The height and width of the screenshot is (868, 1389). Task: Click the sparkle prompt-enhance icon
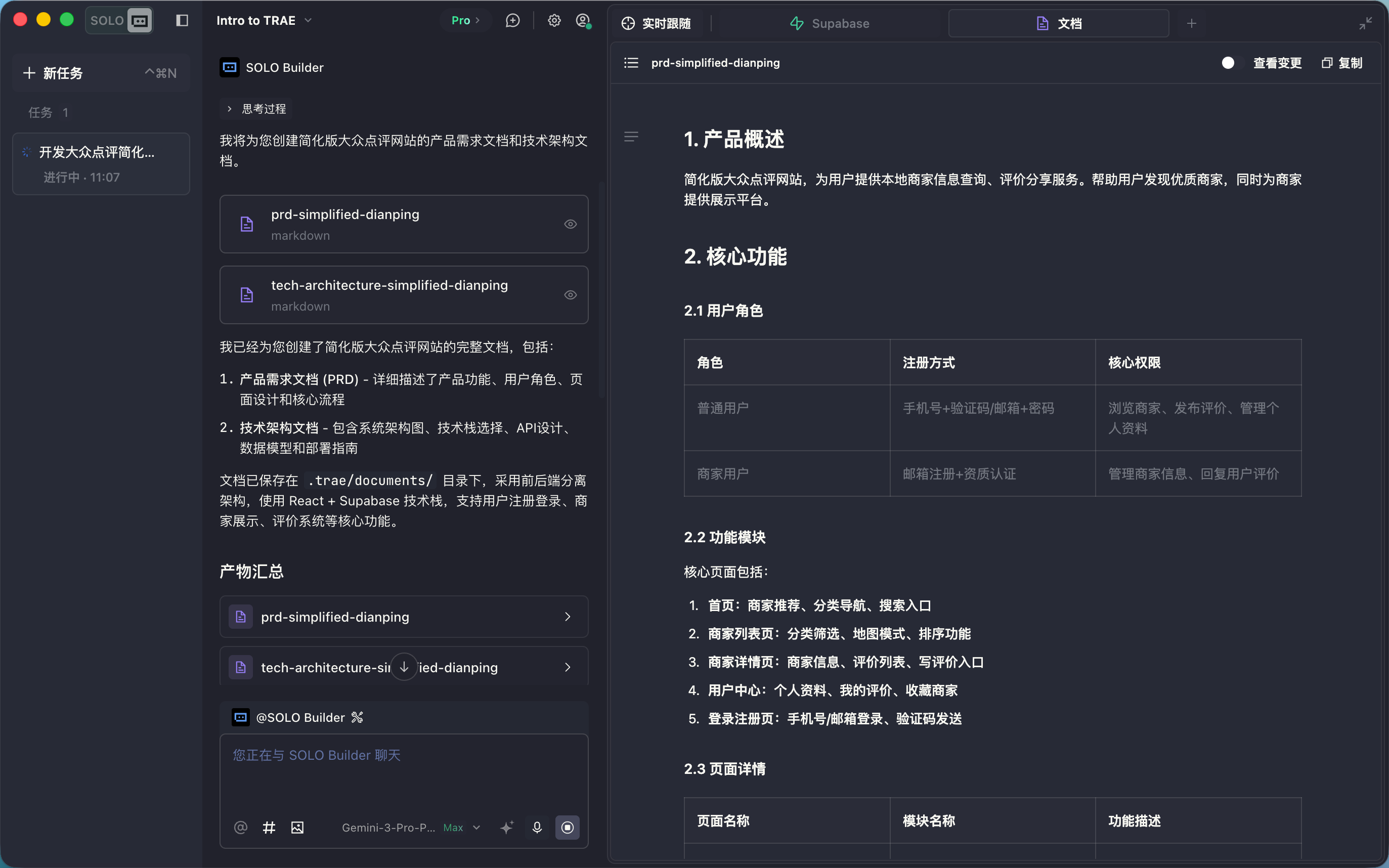[x=507, y=827]
